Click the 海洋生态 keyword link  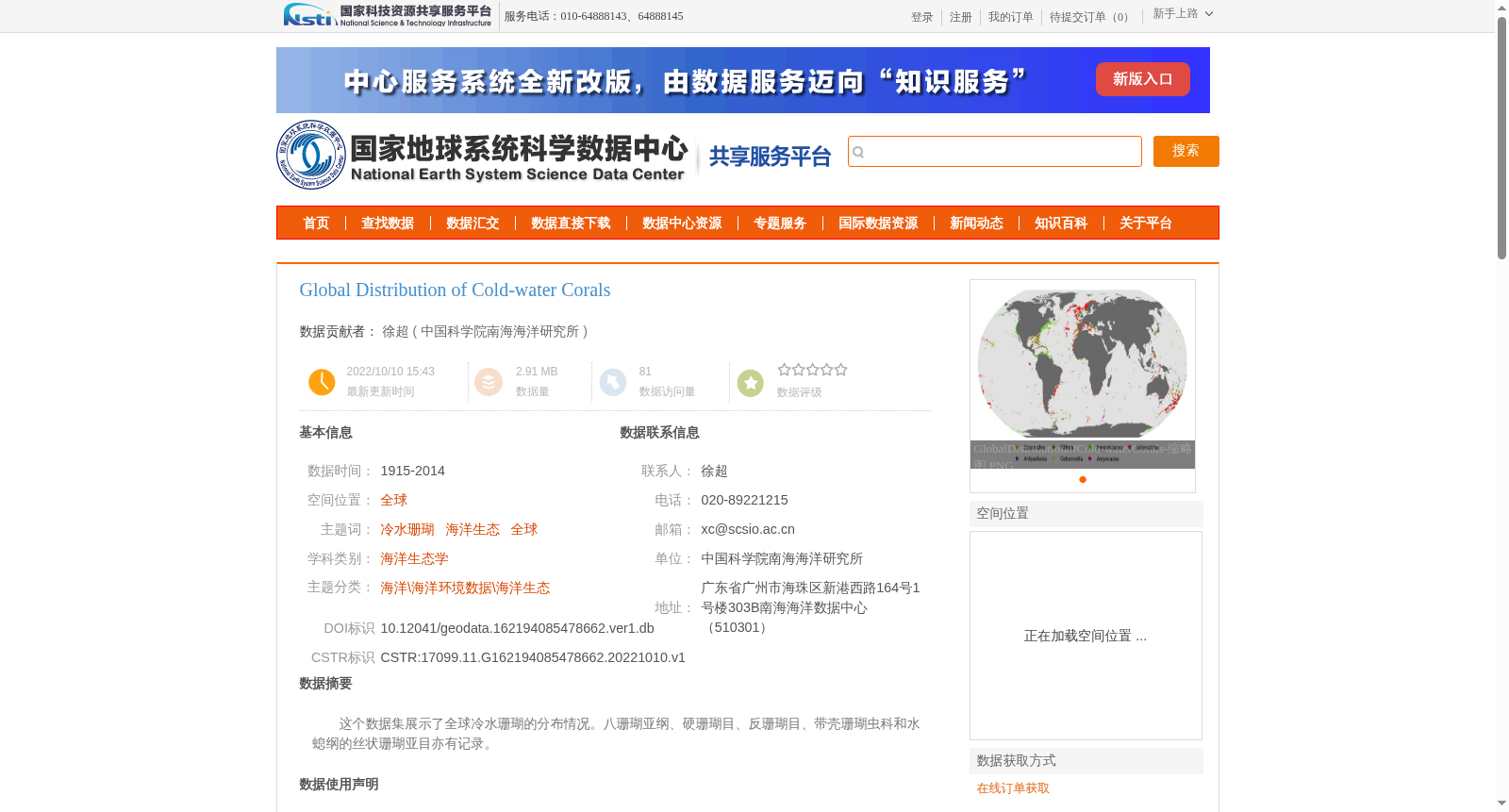[472, 529]
